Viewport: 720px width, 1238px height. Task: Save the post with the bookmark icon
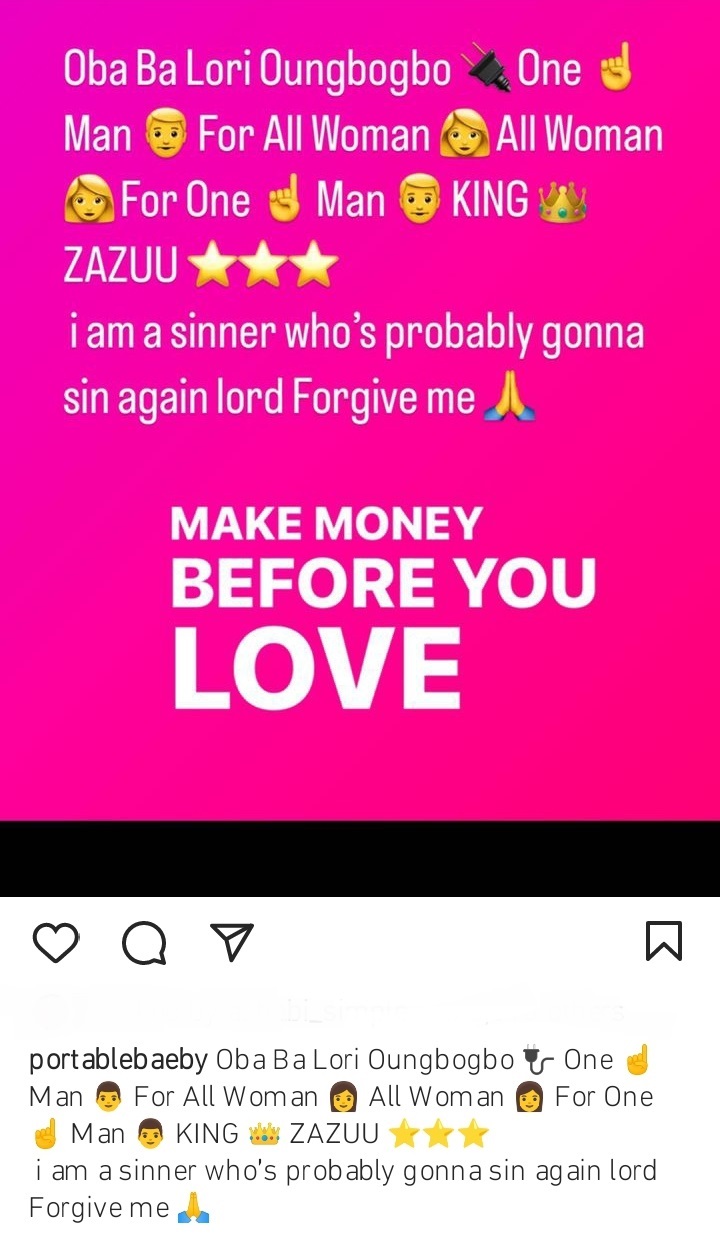(x=664, y=941)
